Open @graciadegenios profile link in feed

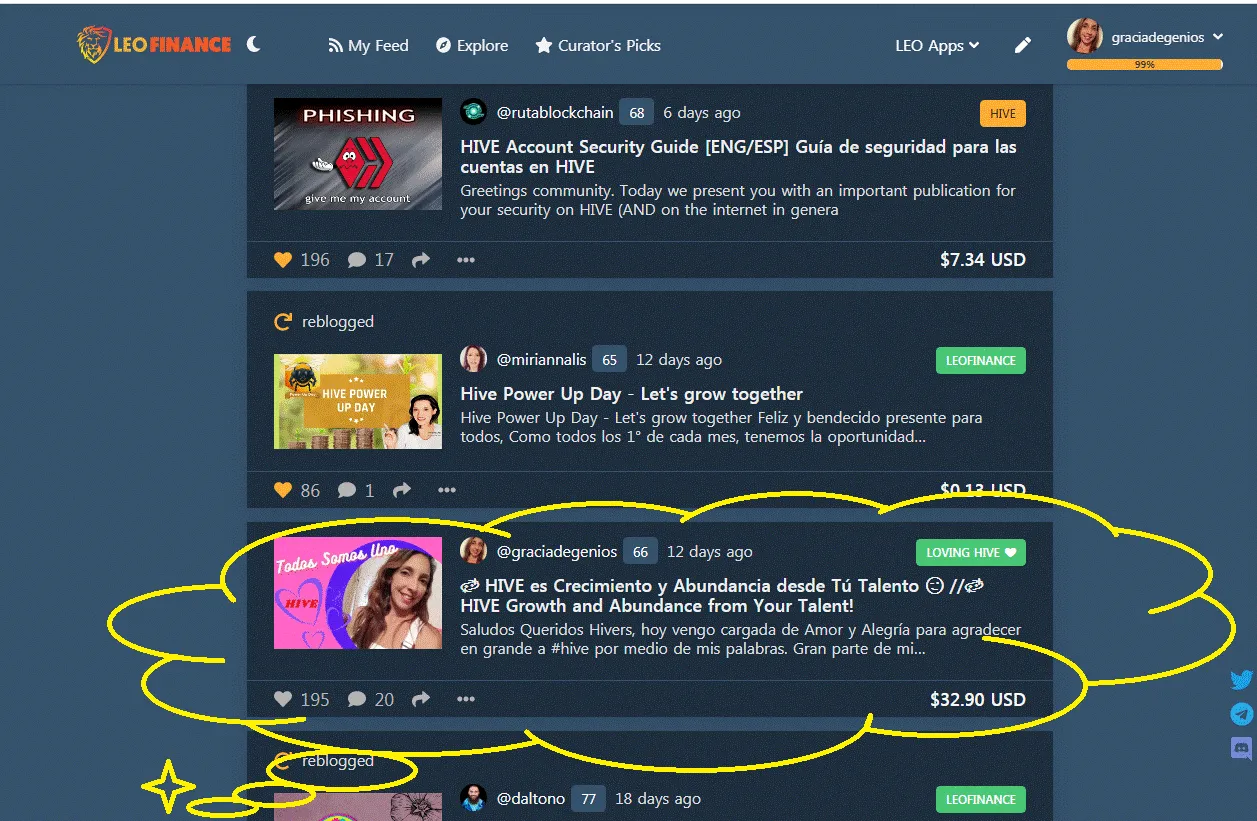pos(557,552)
